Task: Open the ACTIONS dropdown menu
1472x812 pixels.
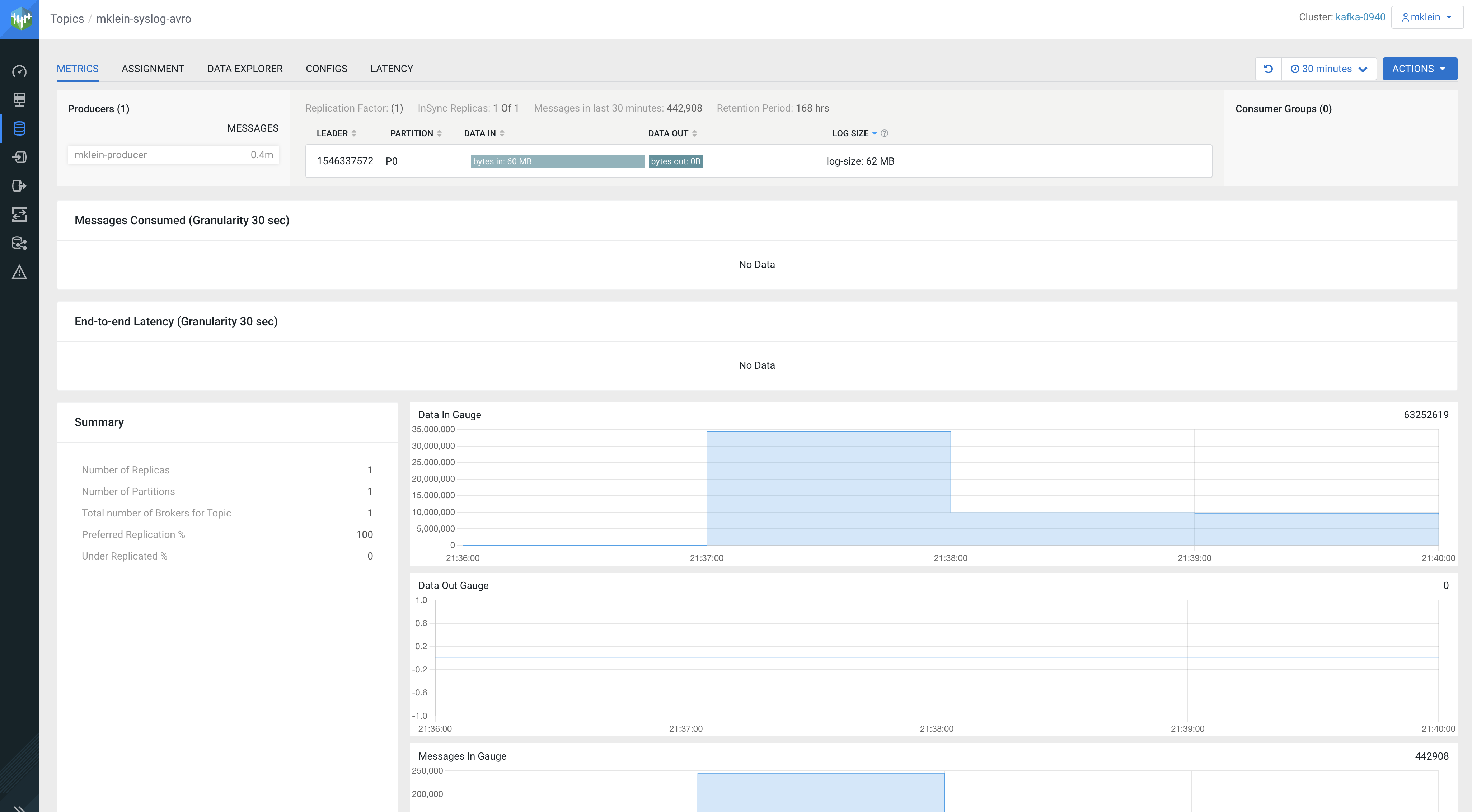Action: [1420, 69]
